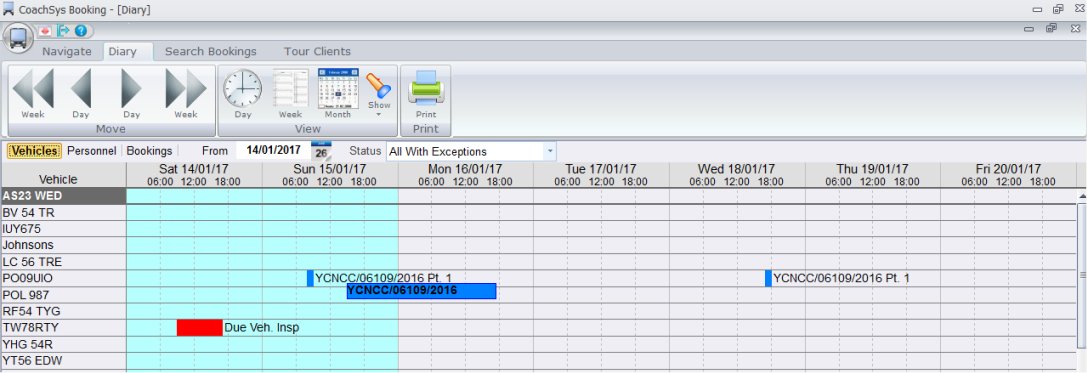Open the Tour Clients tab
Image resolution: width=1087 pixels, height=373 pixels.
pyautogui.click(x=317, y=51)
